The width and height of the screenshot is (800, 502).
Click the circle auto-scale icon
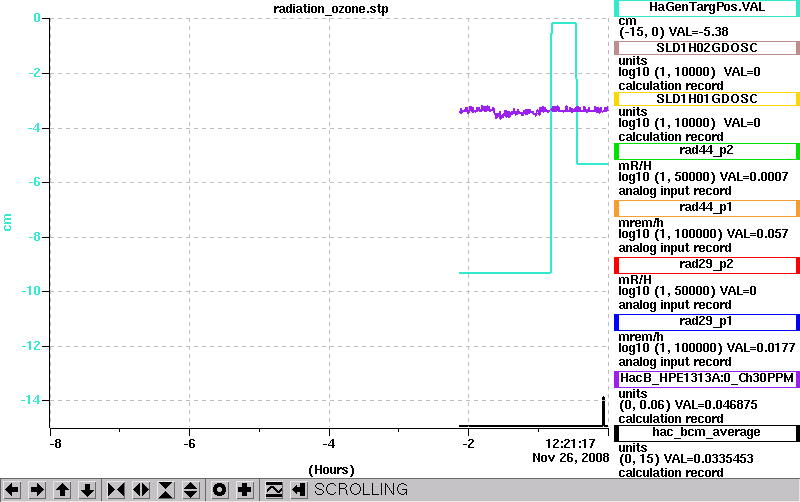pos(220,490)
